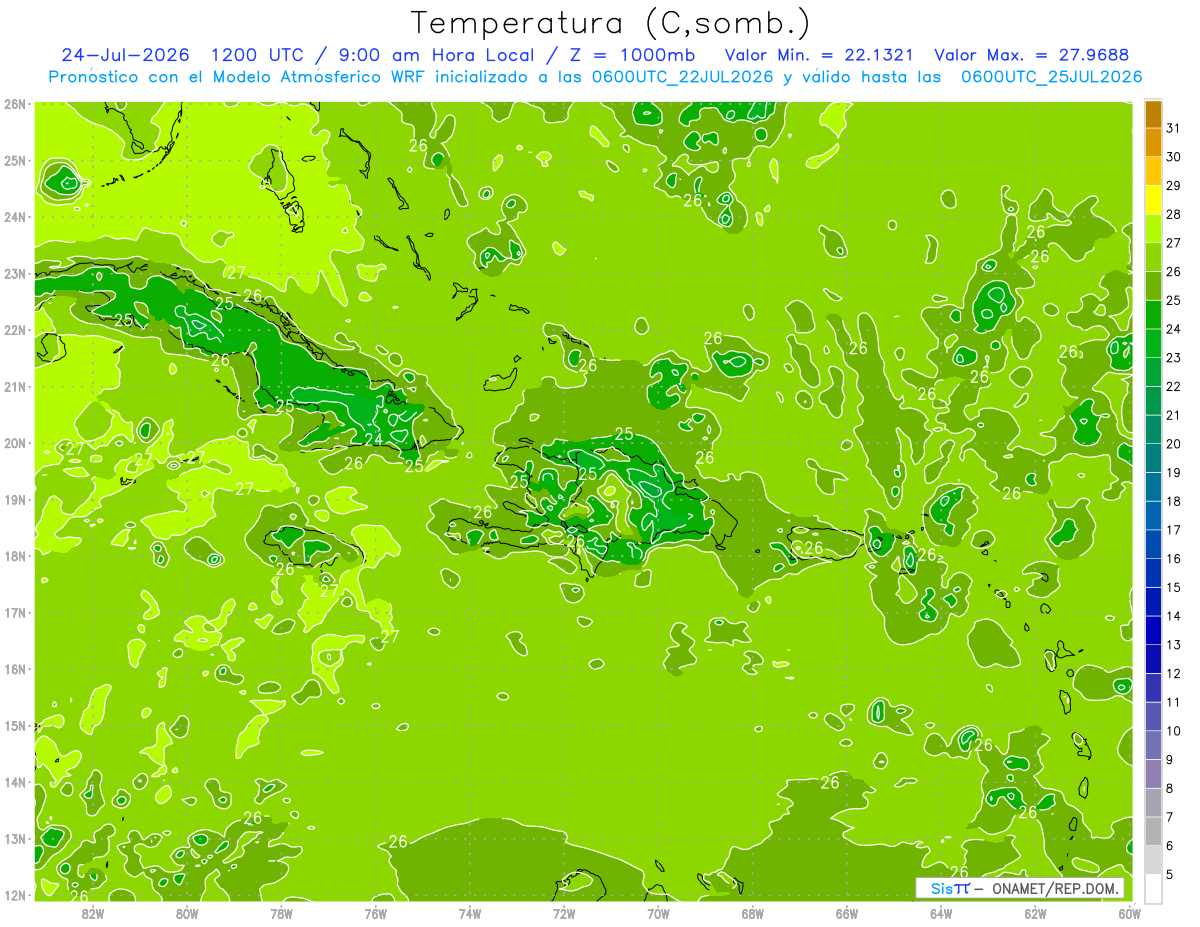Viewport: 1200px width, 927px height.
Task: Click the longitude label "62W"
Action: click(1035, 913)
